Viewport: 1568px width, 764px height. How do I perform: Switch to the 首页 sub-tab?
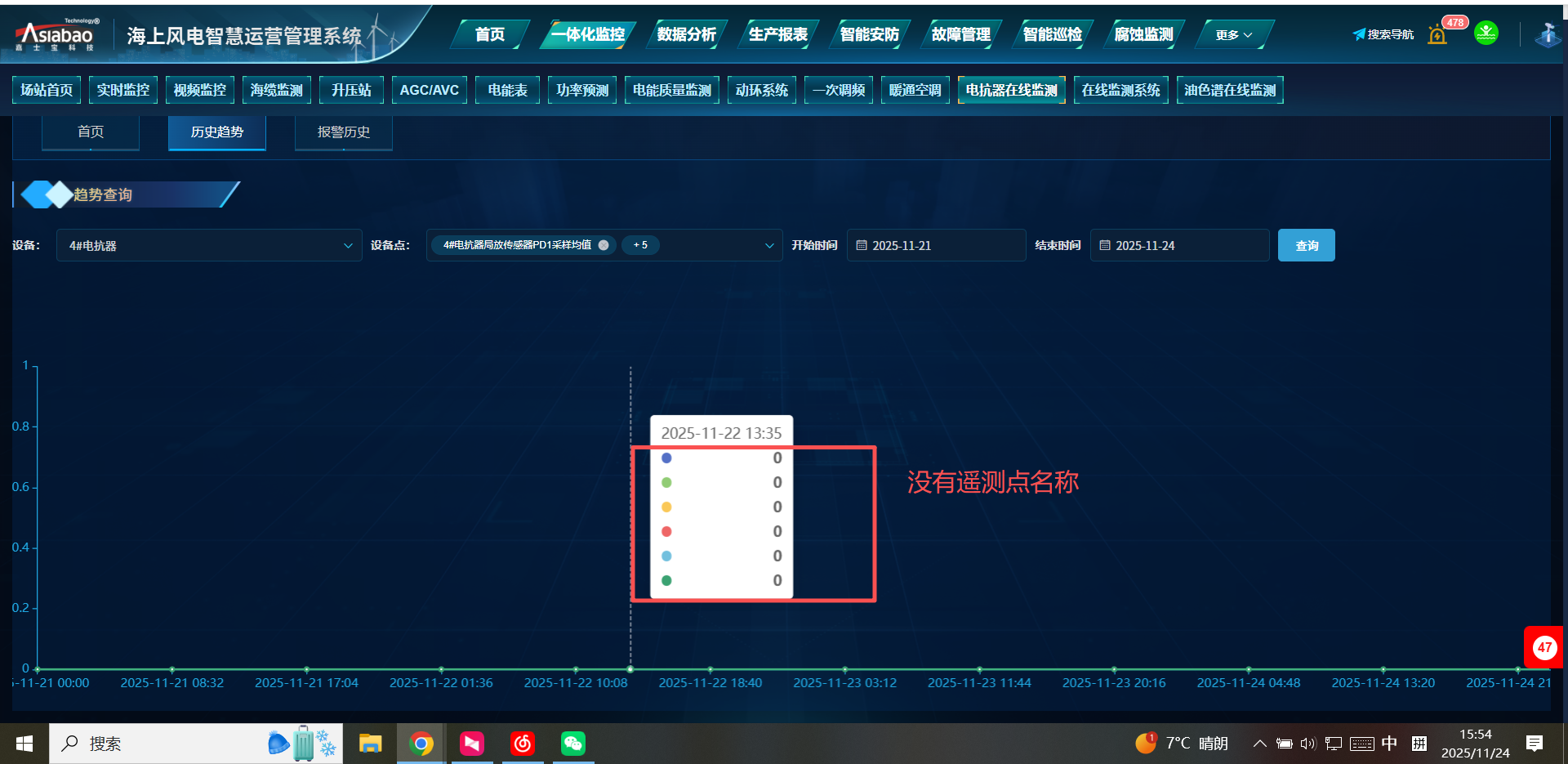pyautogui.click(x=91, y=132)
